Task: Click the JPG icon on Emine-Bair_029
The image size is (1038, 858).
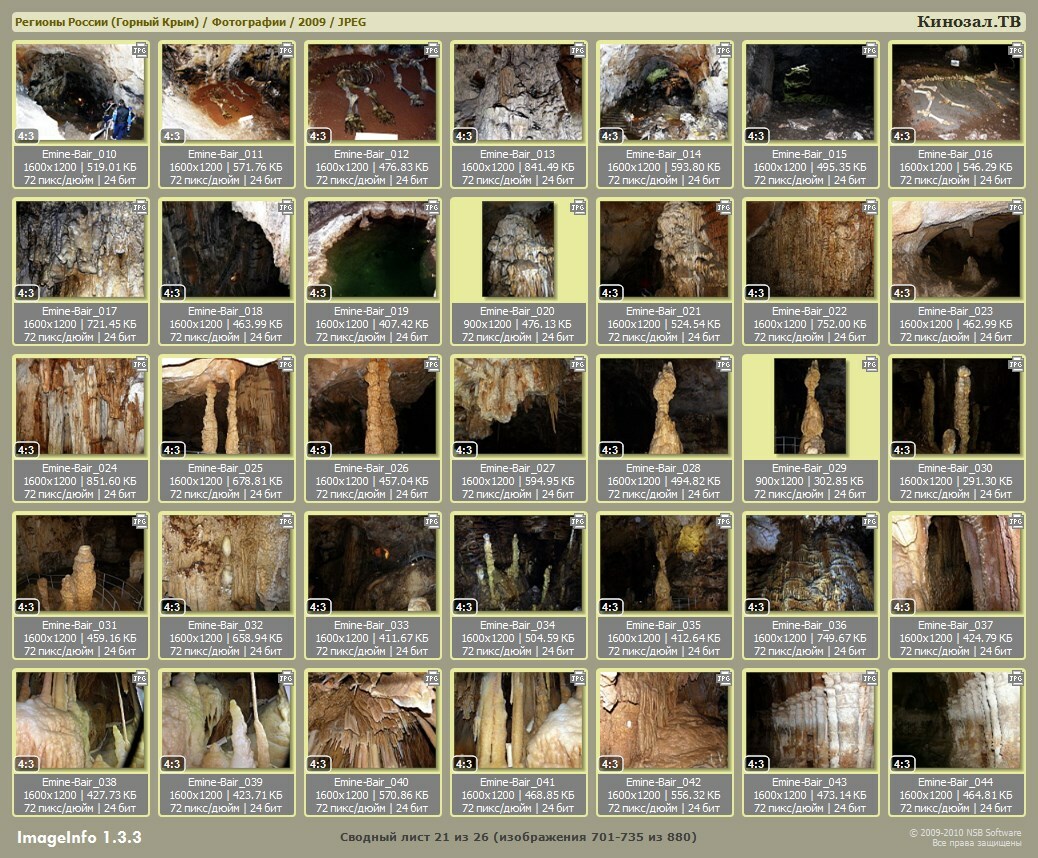Action: click(870, 364)
